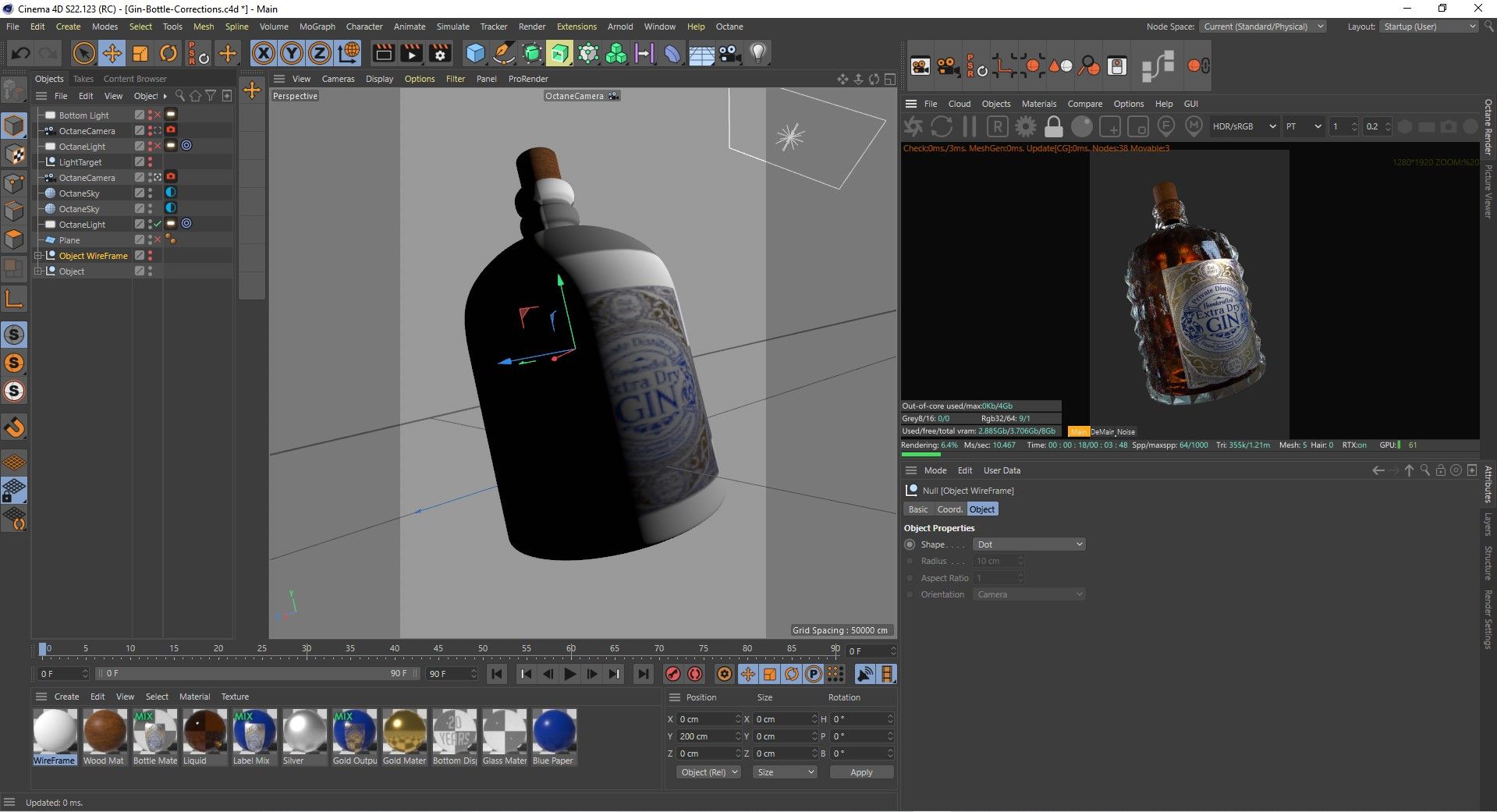Jump to the end of animation
The height and width of the screenshot is (812, 1497).
(643, 674)
